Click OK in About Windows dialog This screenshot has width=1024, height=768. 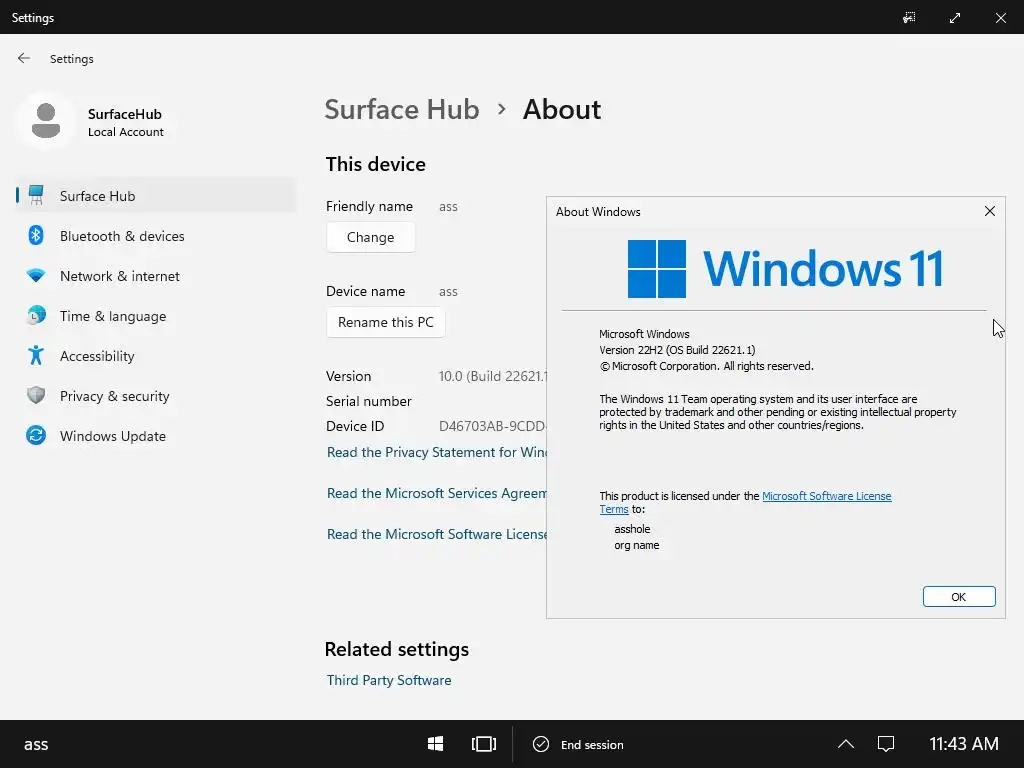coord(959,596)
